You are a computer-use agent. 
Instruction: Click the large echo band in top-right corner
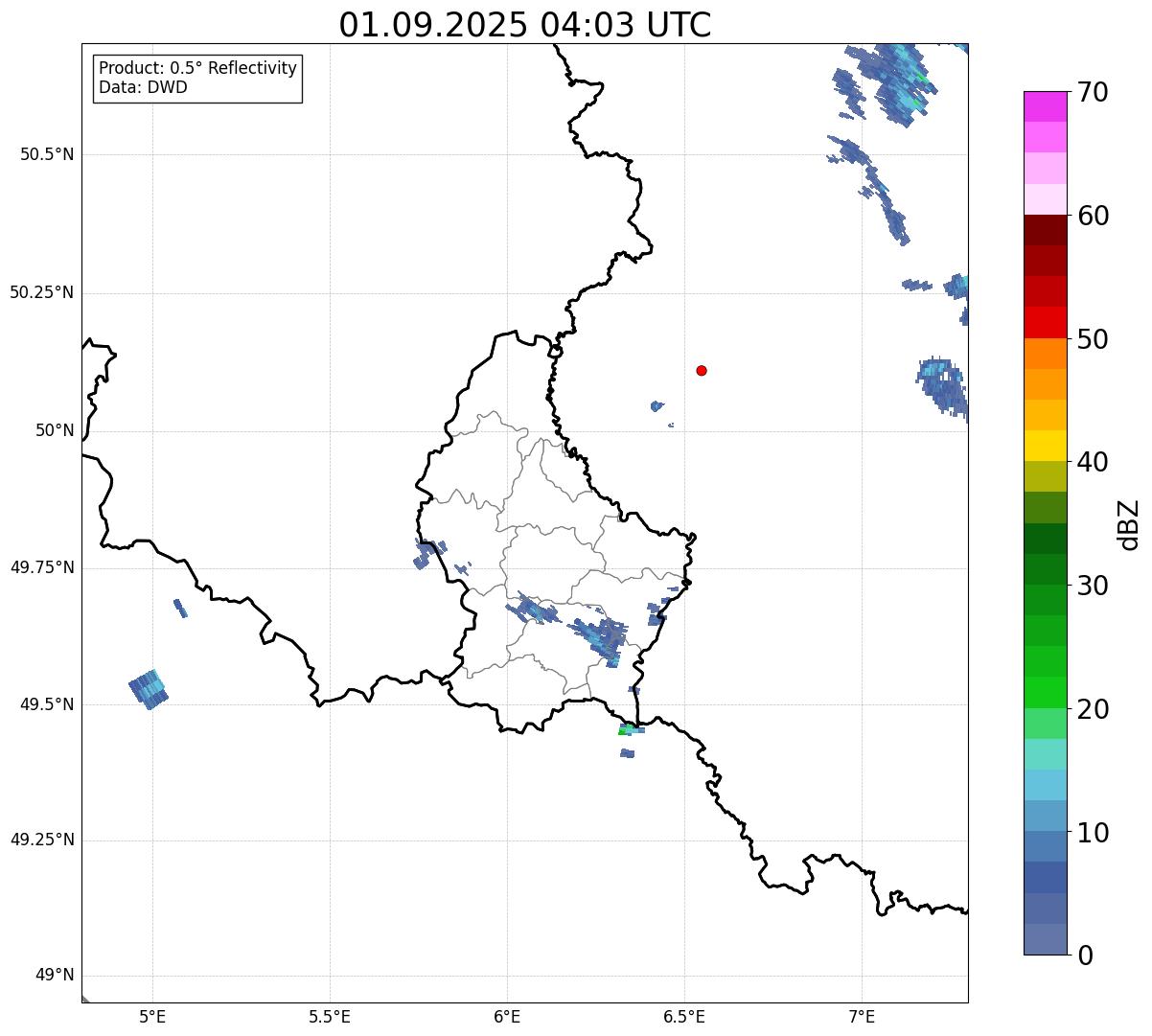click(x=887, y=82)
